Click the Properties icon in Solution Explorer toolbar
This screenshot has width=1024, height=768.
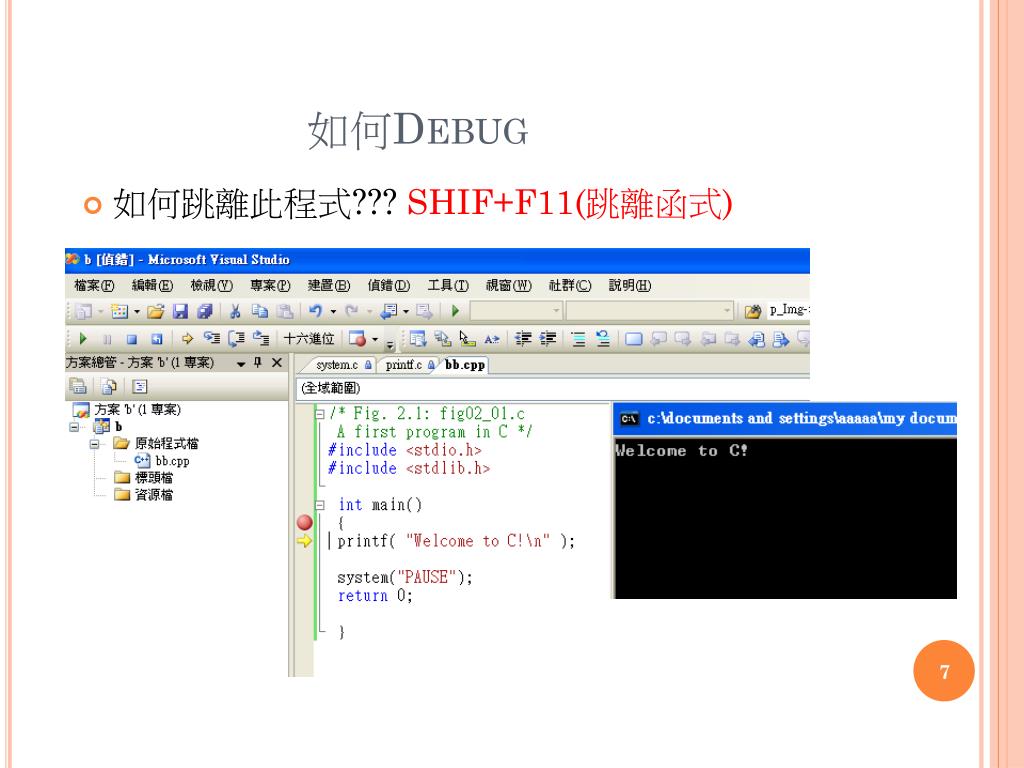(x=78, y=386)
